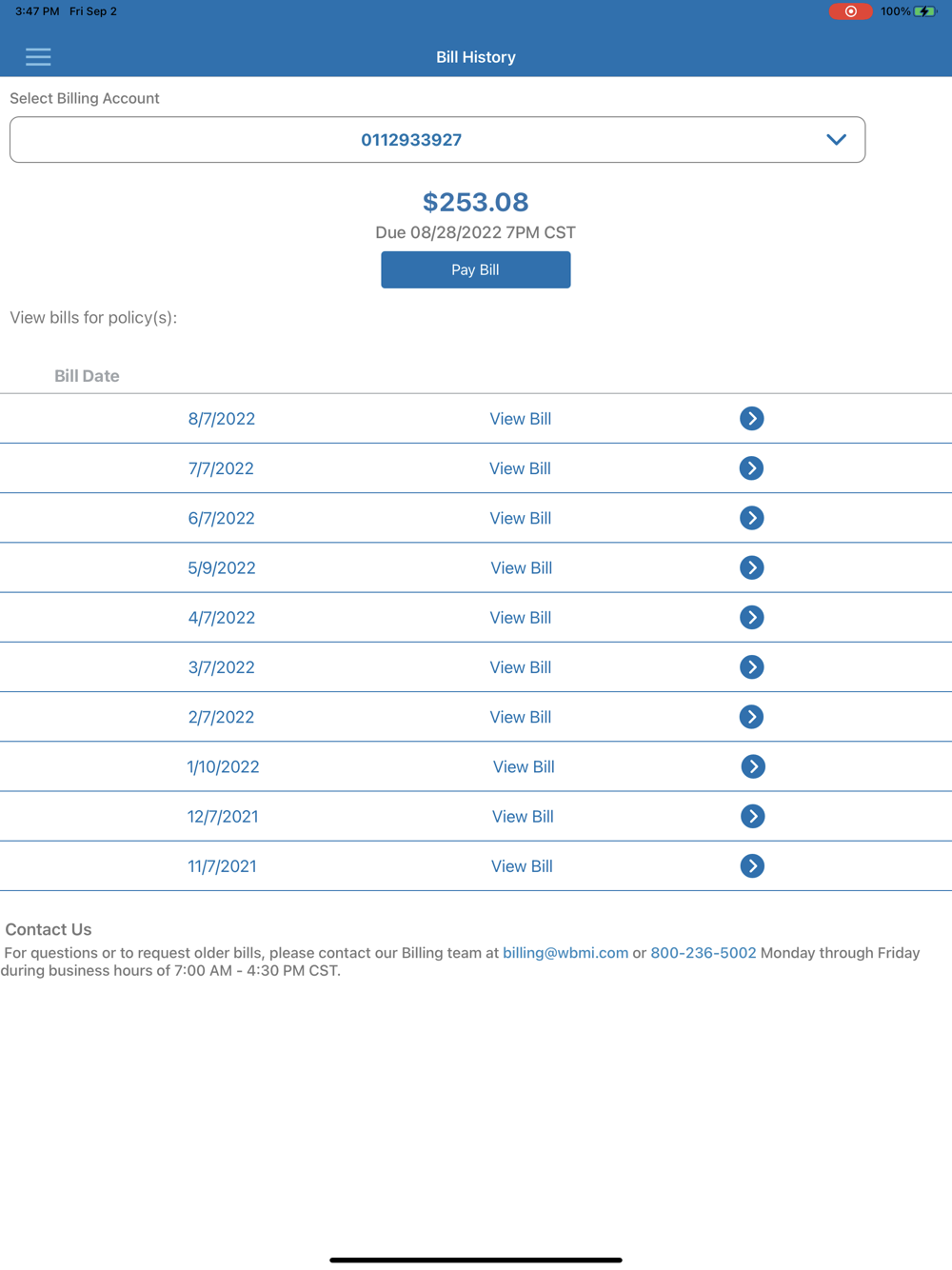This screenshot has height=1270, width=952.
Task: Tap the Select Billing Account label
Action: click(x=85, y=98)
